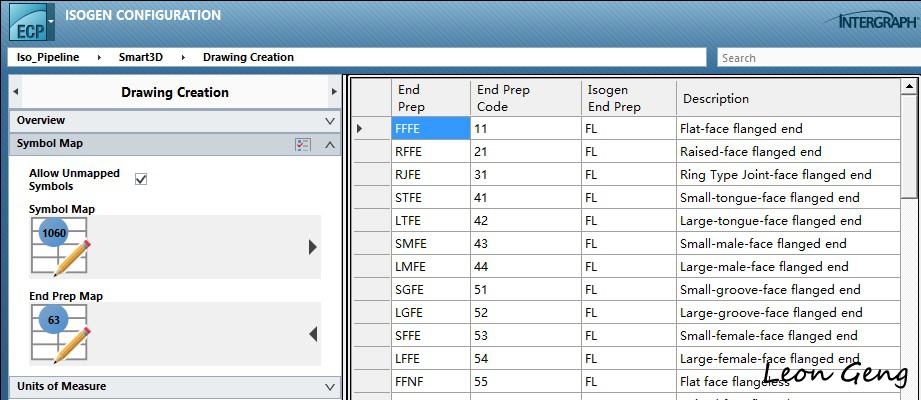Open the End Prep Map table editor icon
Screen dimensions: 921x400
[60, 334]
